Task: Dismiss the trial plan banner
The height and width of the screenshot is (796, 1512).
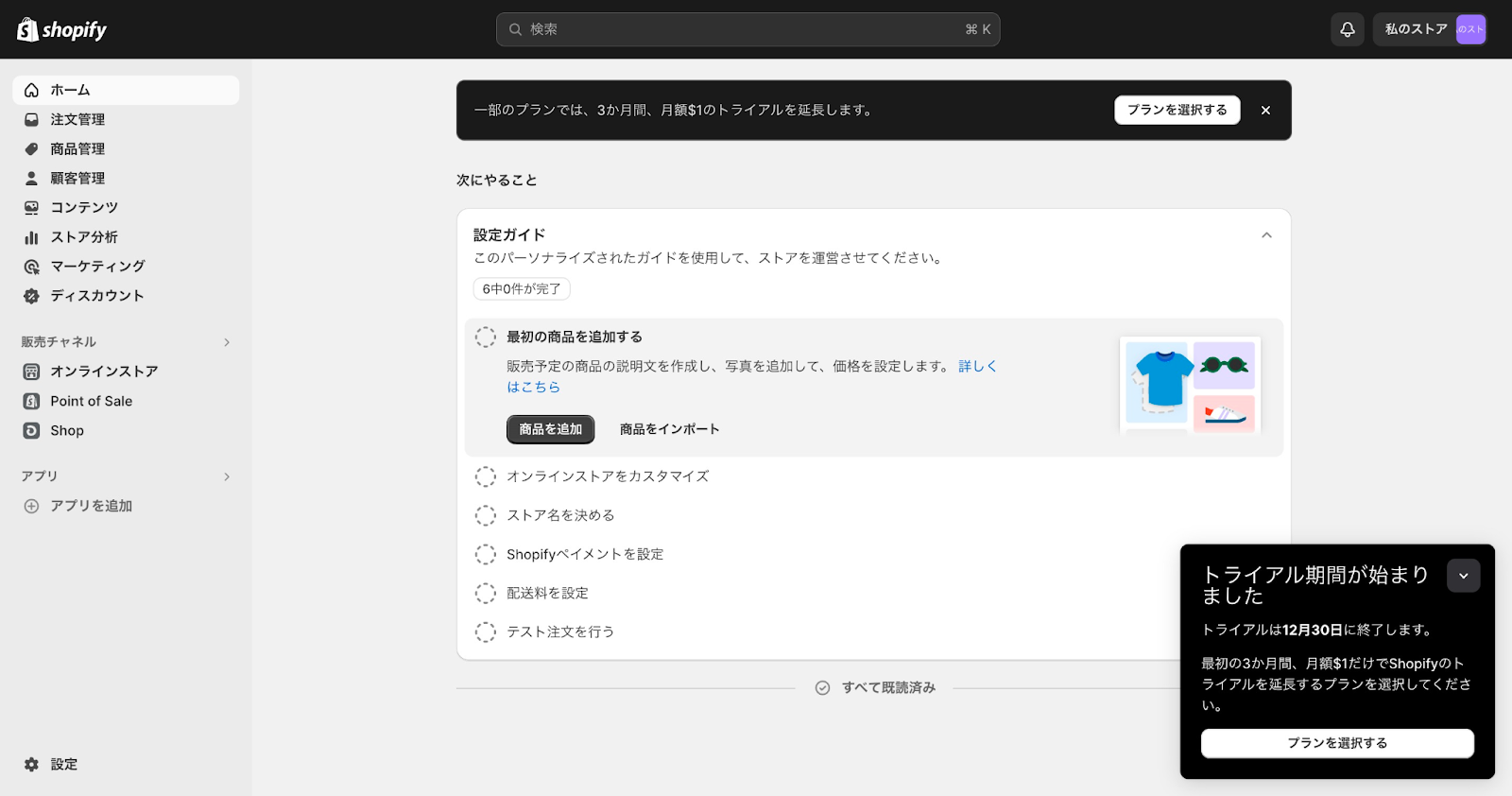Action: tap(1265, 110)
